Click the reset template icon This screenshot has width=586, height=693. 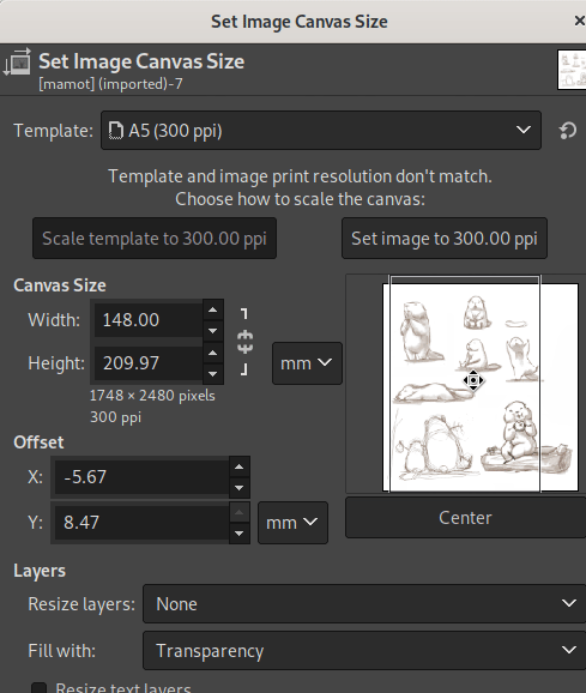click(x=568, y=130)
